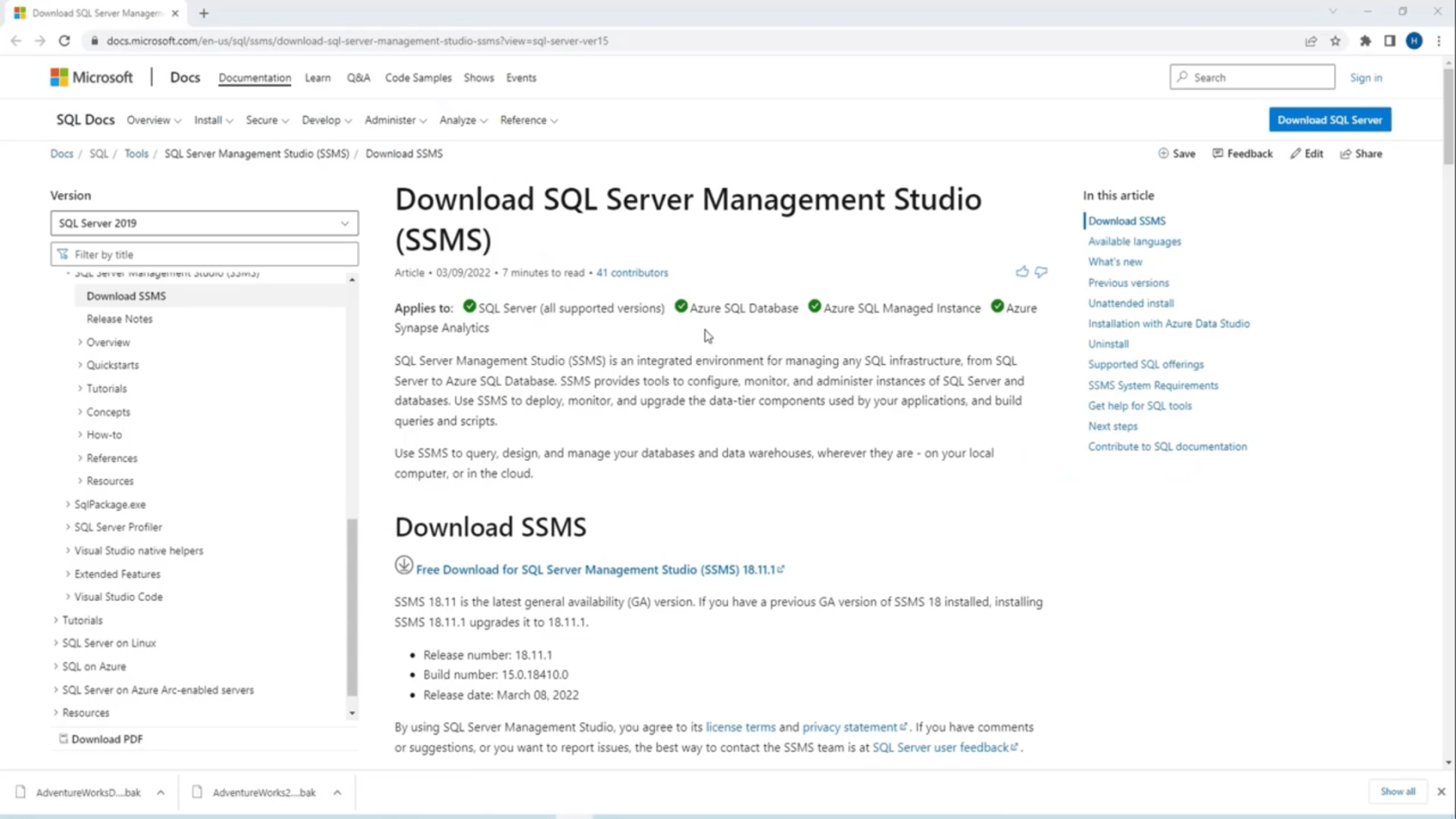Viewport: 1456px width, 819px height.
Task: Click the docs Search field
Action: tap(1252, 77)
